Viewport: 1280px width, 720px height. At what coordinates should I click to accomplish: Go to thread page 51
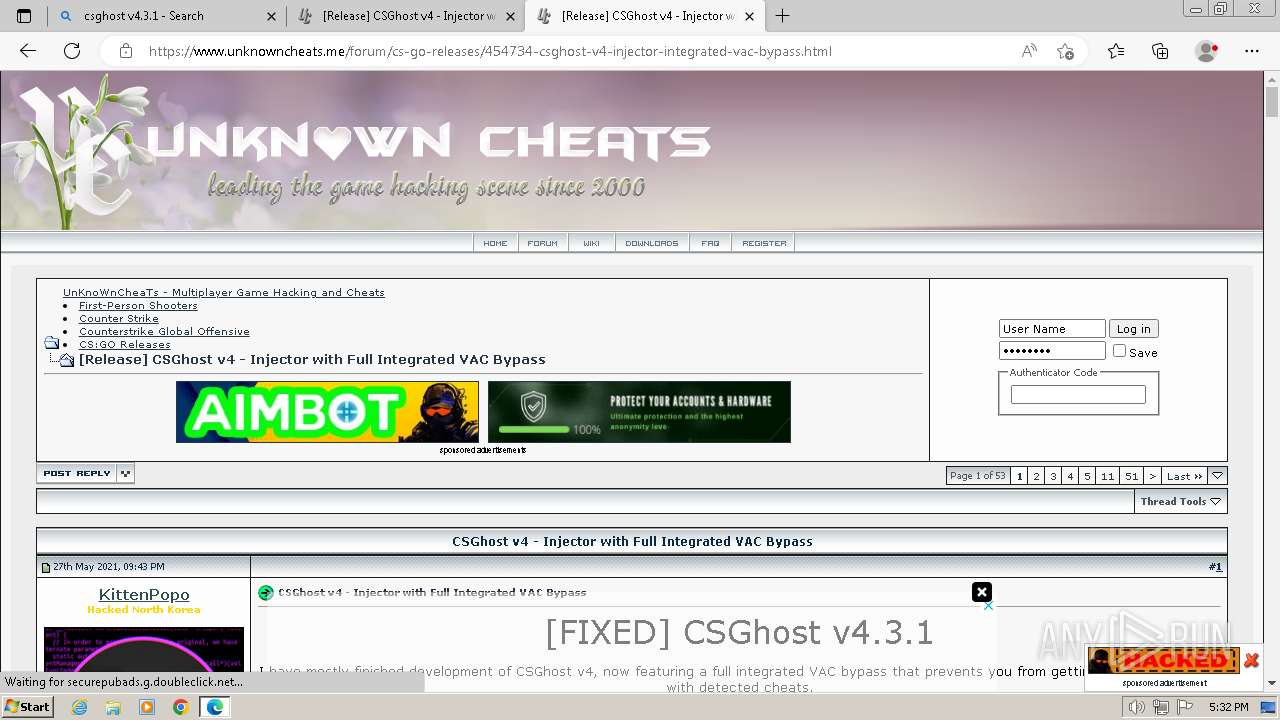coord(1131,476)
